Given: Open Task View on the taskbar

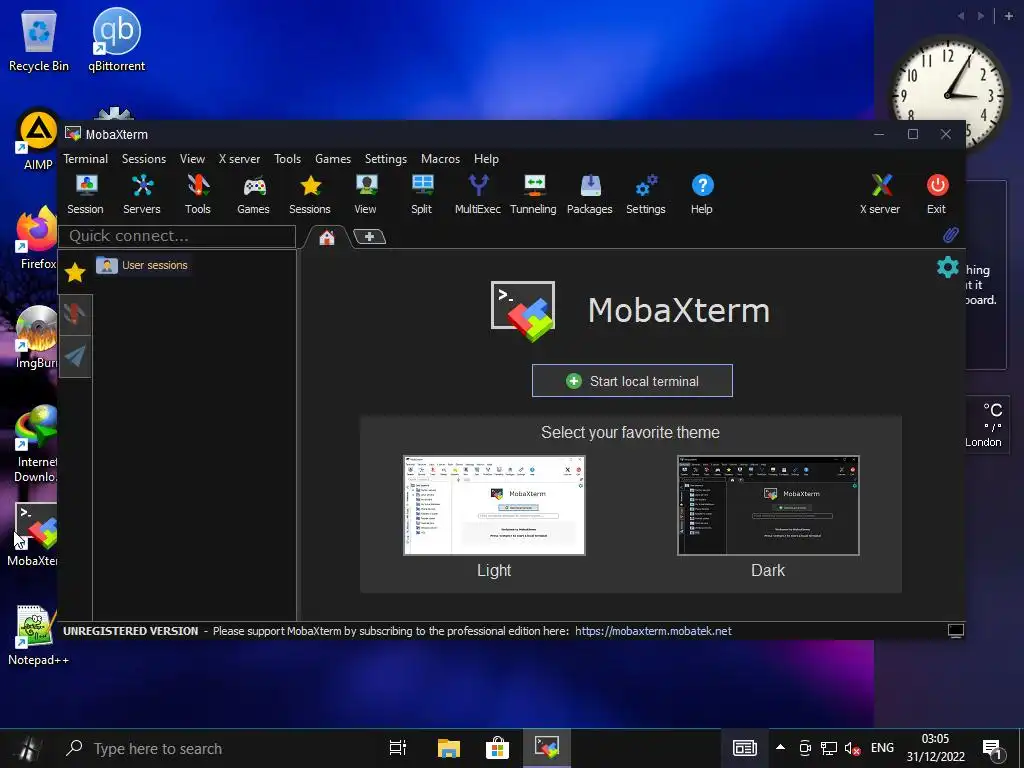Looking at the screenshot, I should 398,748.
